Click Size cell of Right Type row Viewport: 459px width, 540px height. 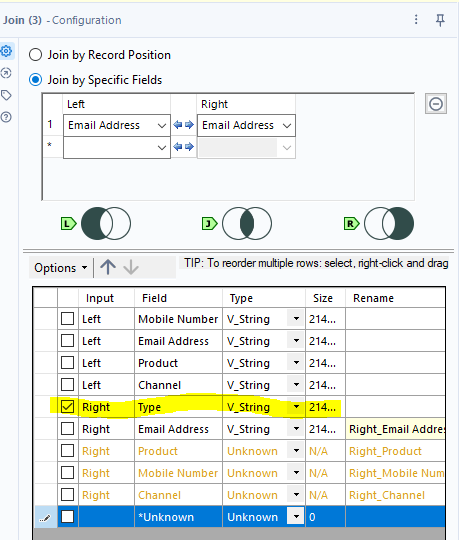[x=325, y=407]
